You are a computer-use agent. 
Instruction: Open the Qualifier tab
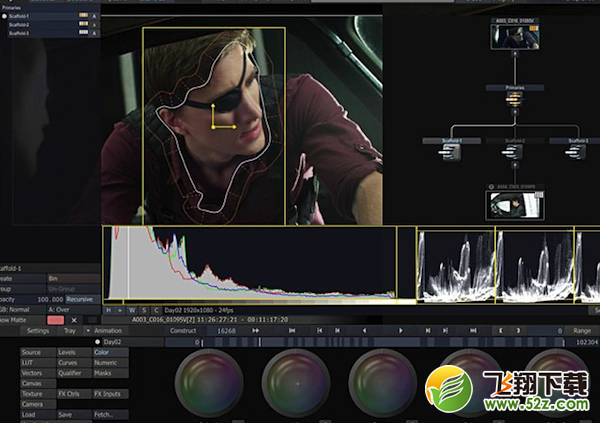tap(74, 373)
